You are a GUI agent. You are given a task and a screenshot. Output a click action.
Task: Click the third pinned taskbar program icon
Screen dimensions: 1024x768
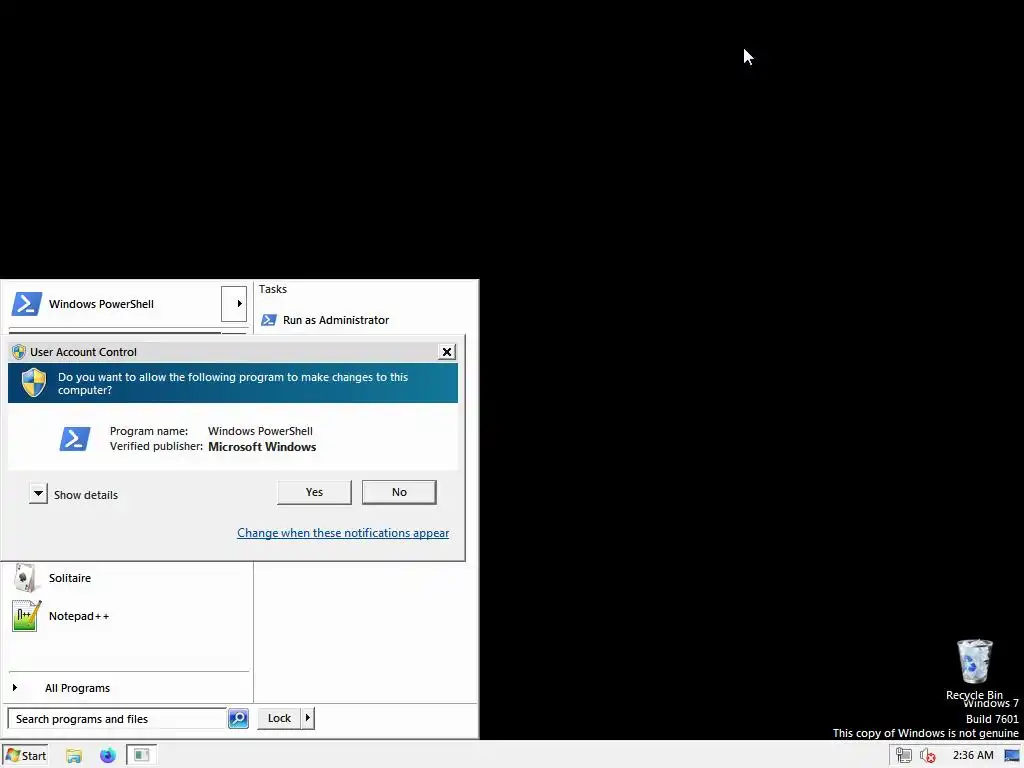(141, 756)
